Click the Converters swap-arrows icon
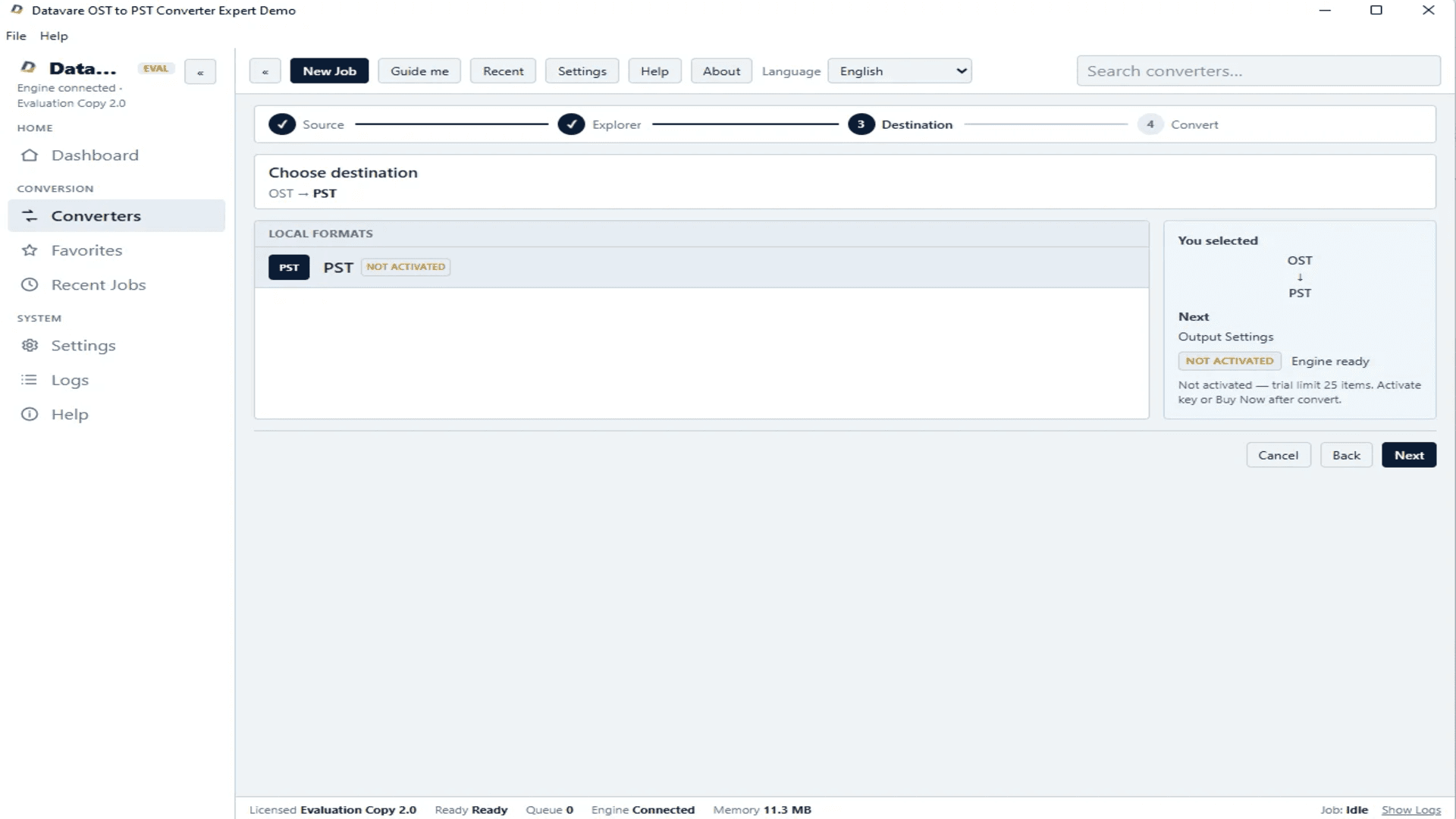 pos(30,216)
